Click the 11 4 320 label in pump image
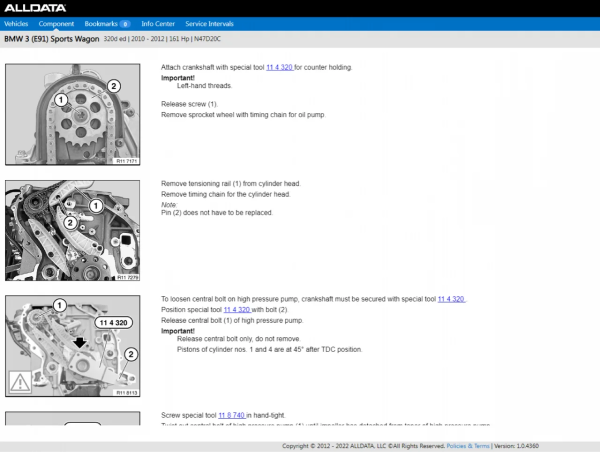Screen dimensions: 600x452 tap(113, 323)
